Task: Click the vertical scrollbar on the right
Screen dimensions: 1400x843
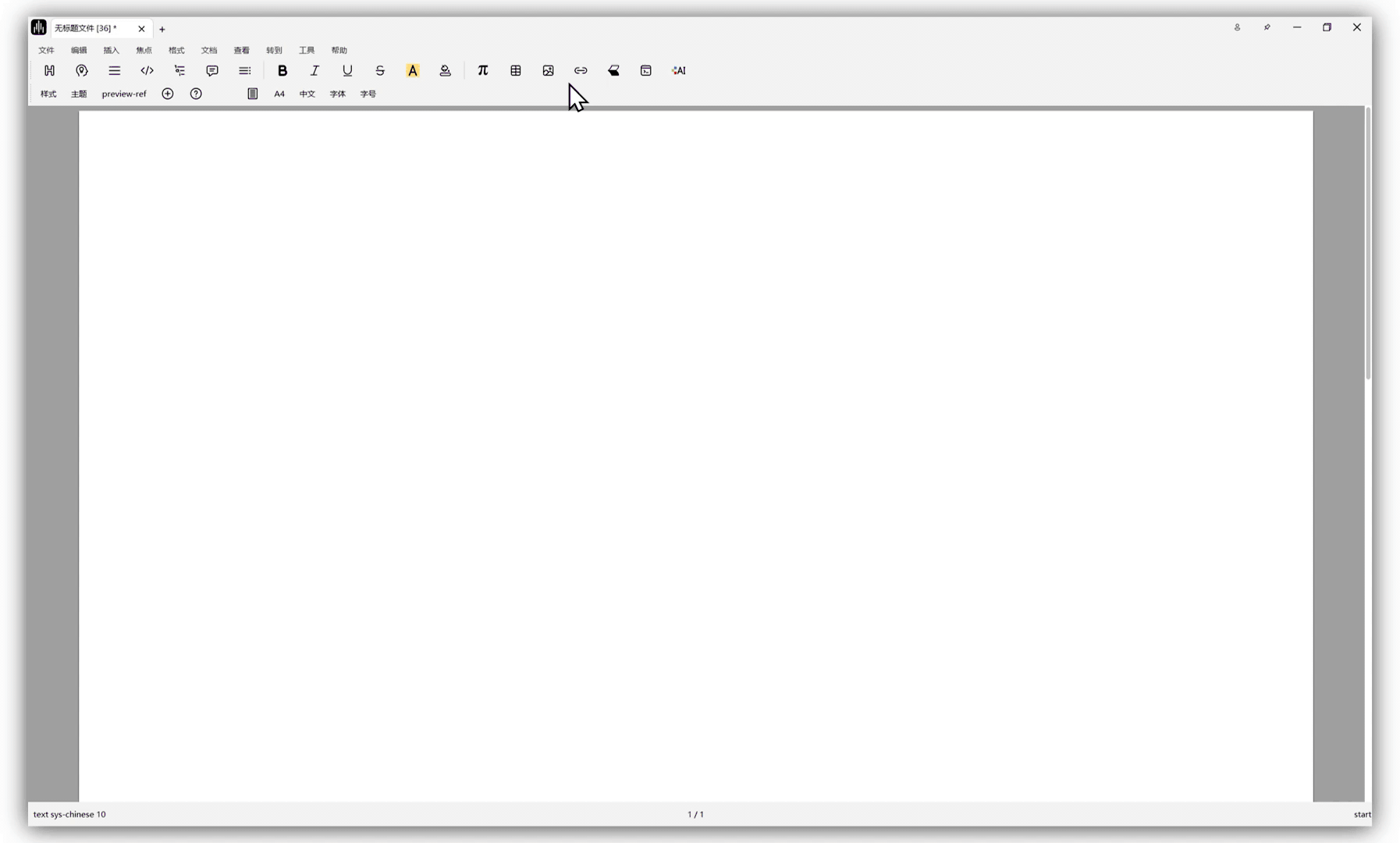Action: coord(1367,244)
